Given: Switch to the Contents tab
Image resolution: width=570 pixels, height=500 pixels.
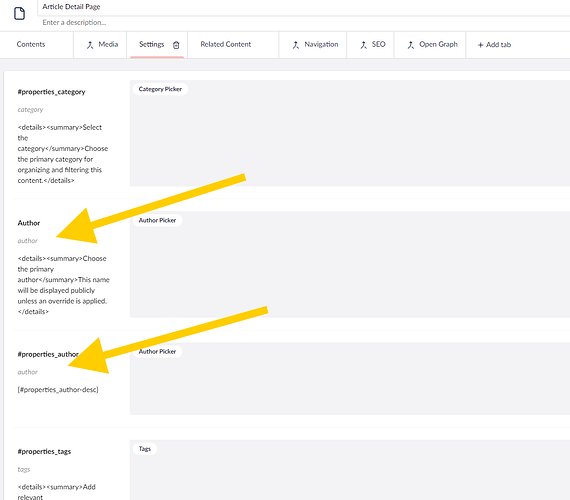Looking at the screenshot, I should point(31,44).
